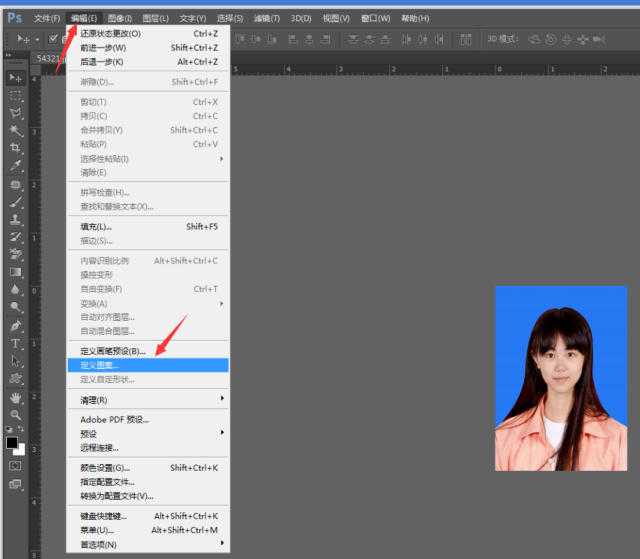Select the Magic Wand tool
Image resolution: width=640 pixels, height=559 pixels.
[x=16, y=131]
